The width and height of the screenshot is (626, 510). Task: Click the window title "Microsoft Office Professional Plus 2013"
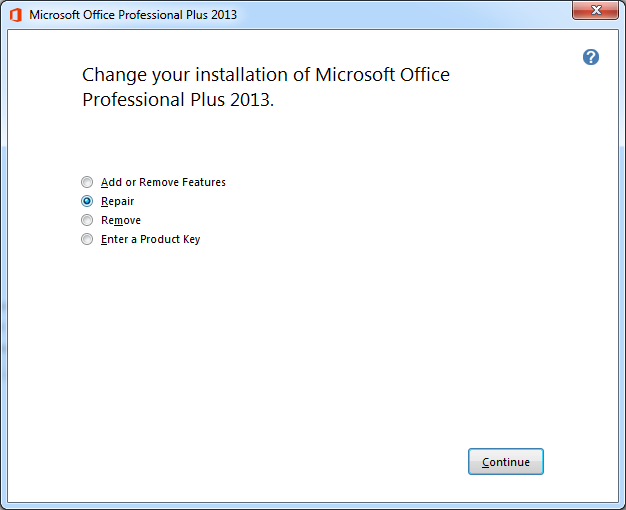pos(133,15)
